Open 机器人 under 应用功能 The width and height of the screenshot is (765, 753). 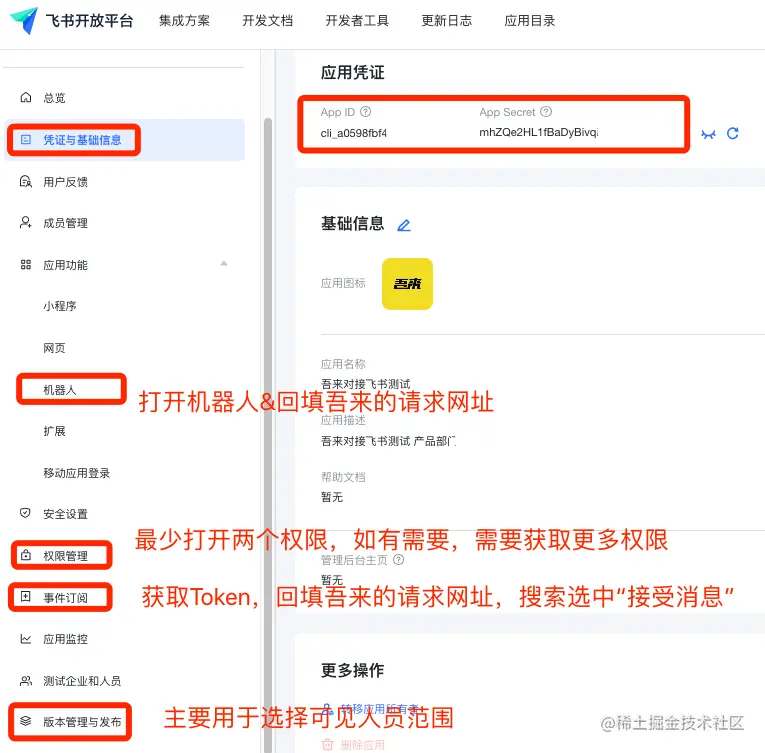point(60,390)
